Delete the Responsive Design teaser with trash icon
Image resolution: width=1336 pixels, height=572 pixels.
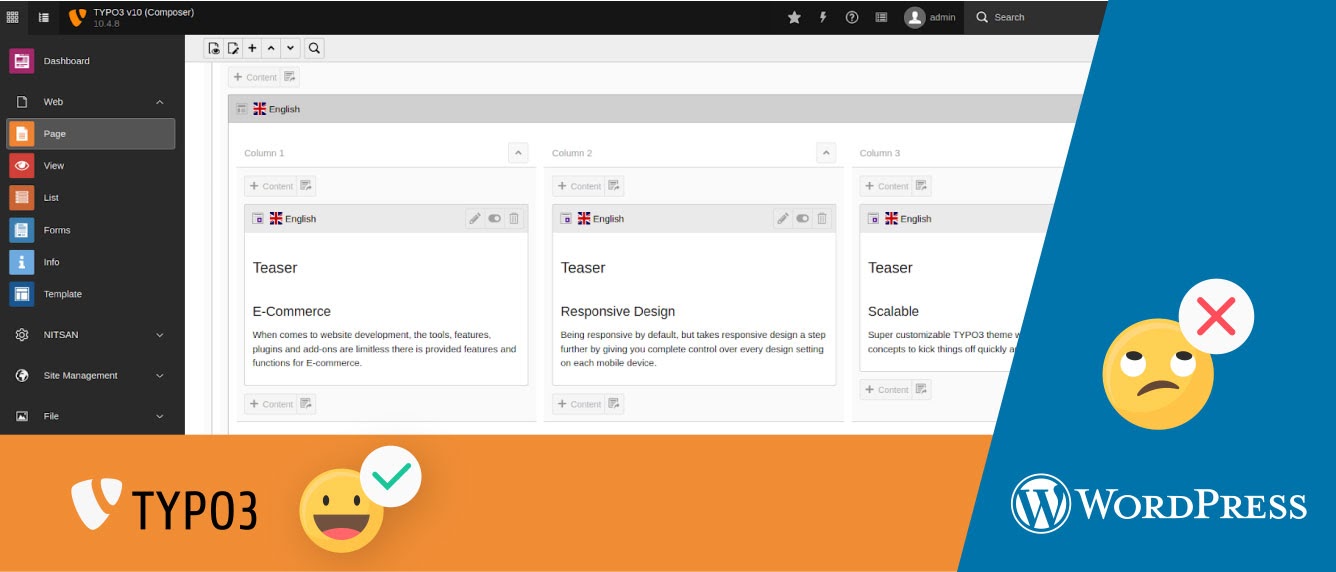coord(822,218)
